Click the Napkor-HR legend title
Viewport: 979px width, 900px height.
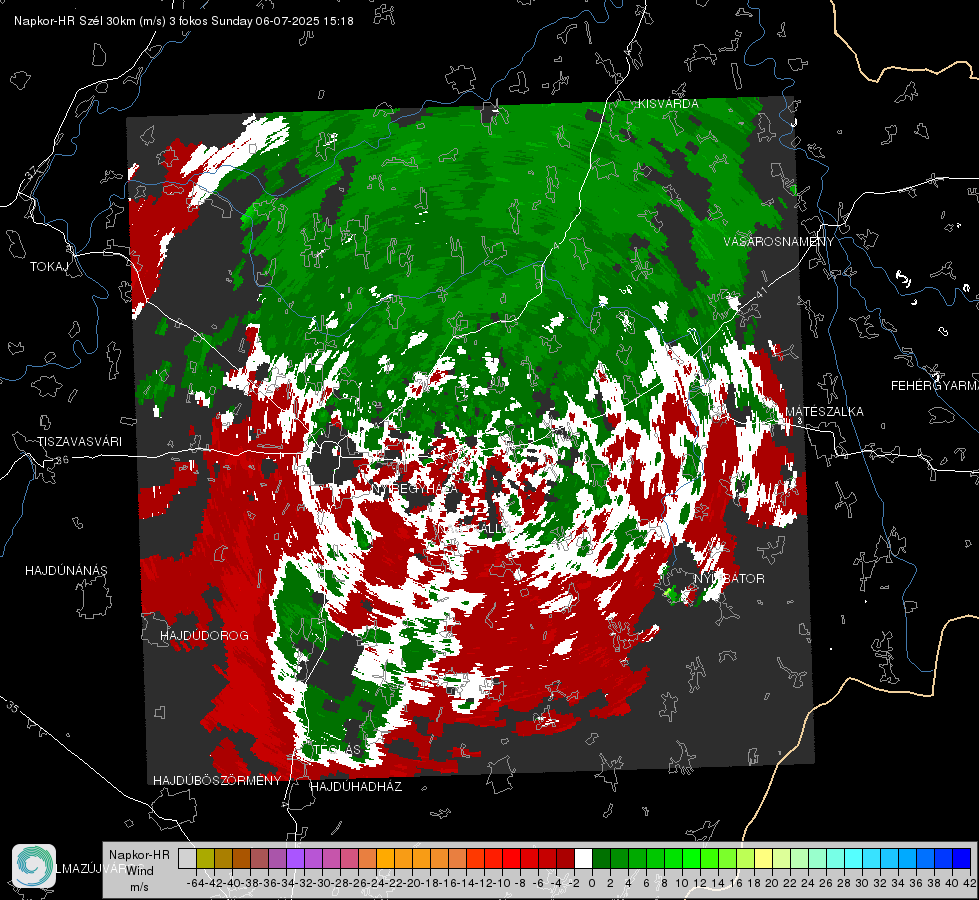pyautogui.click(x=139, y=854)
